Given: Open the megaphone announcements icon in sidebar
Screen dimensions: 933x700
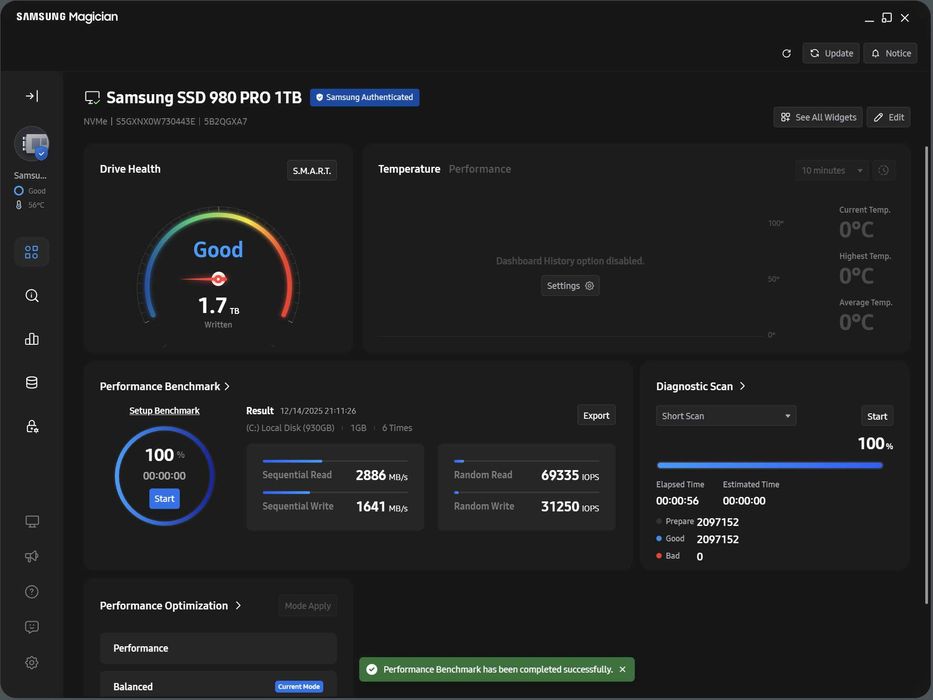Looking at the screenshot, I should [x=32, y=557].
